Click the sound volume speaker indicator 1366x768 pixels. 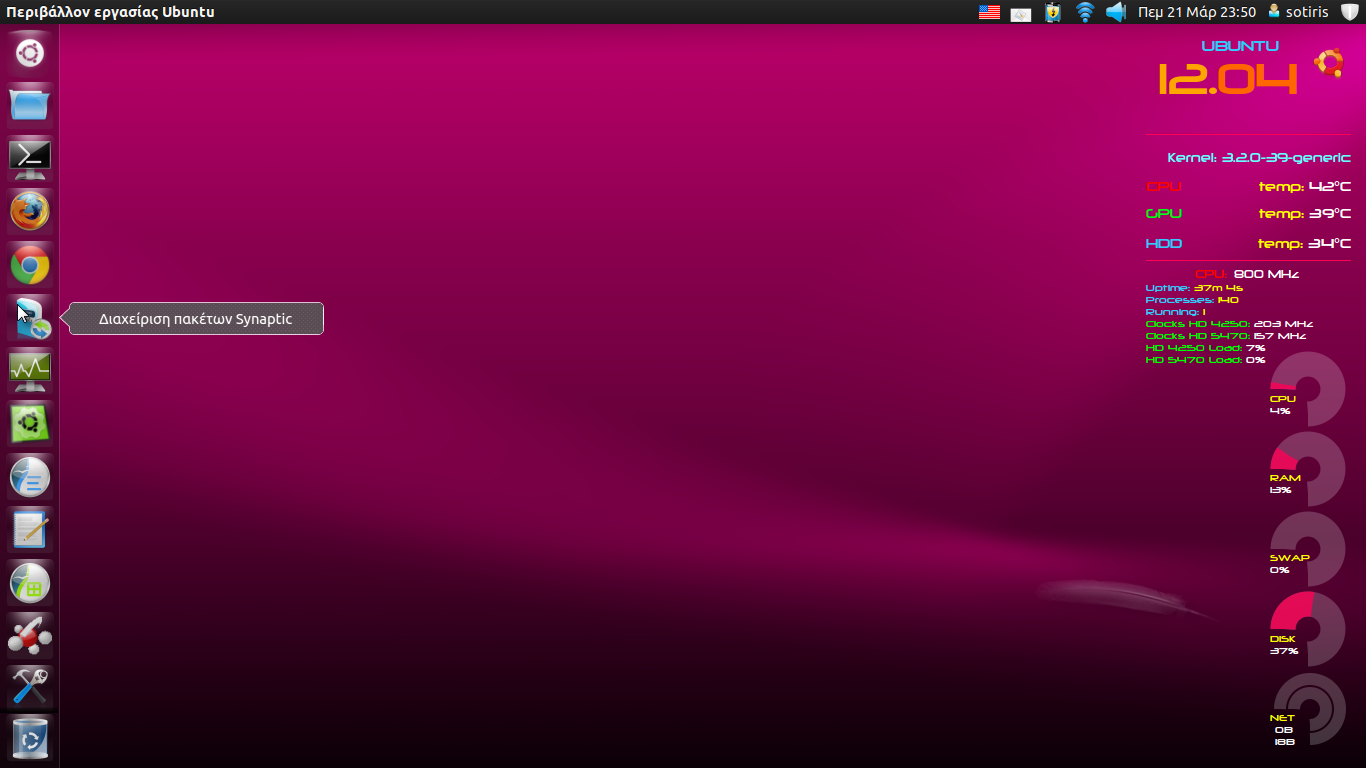click(x=1116, y=12)
